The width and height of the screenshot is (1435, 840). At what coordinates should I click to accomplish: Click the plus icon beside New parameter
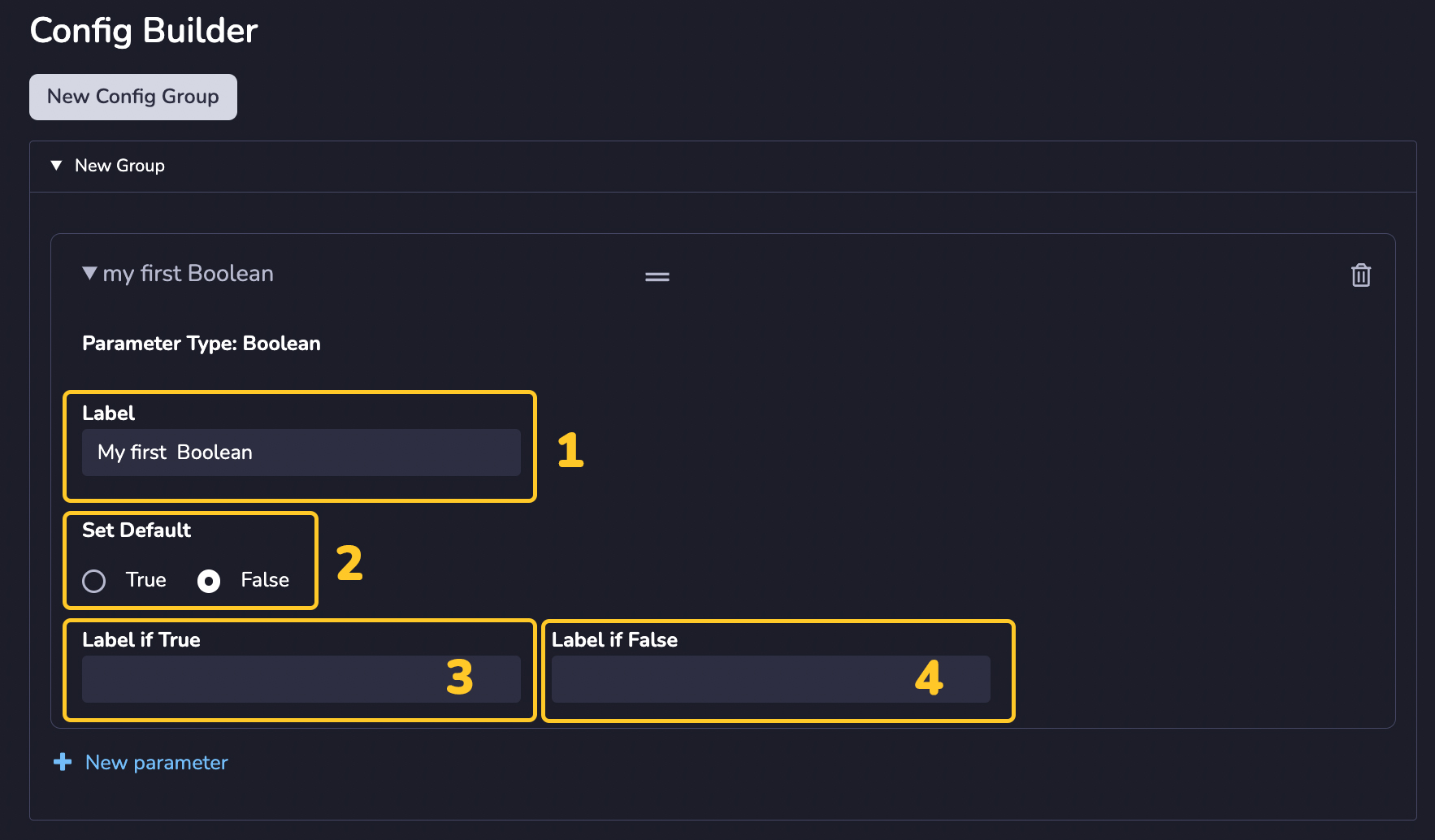point(63,762)
